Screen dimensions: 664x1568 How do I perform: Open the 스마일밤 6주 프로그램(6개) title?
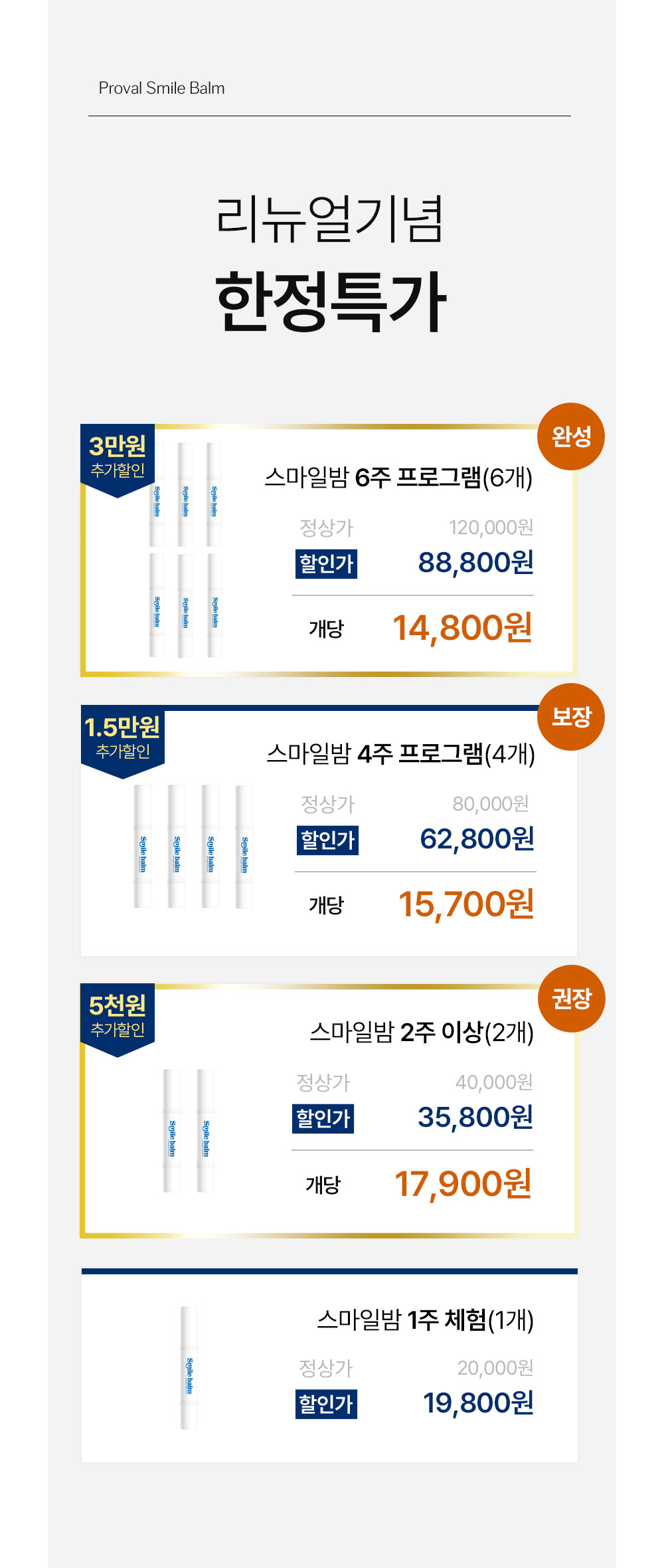click(398, 478)
